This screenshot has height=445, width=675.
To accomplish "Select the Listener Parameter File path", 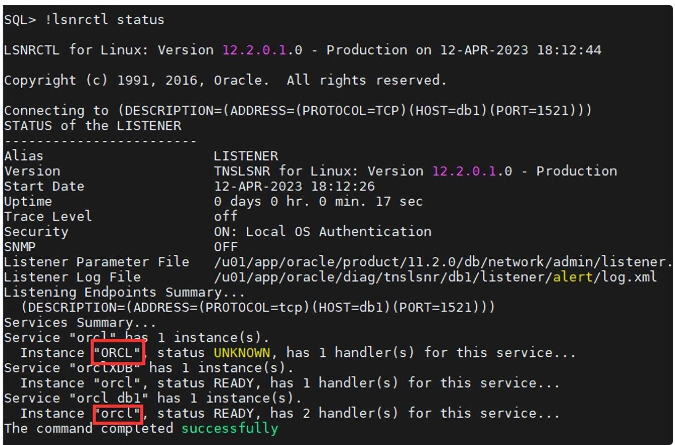I will [x=443, y=262].
